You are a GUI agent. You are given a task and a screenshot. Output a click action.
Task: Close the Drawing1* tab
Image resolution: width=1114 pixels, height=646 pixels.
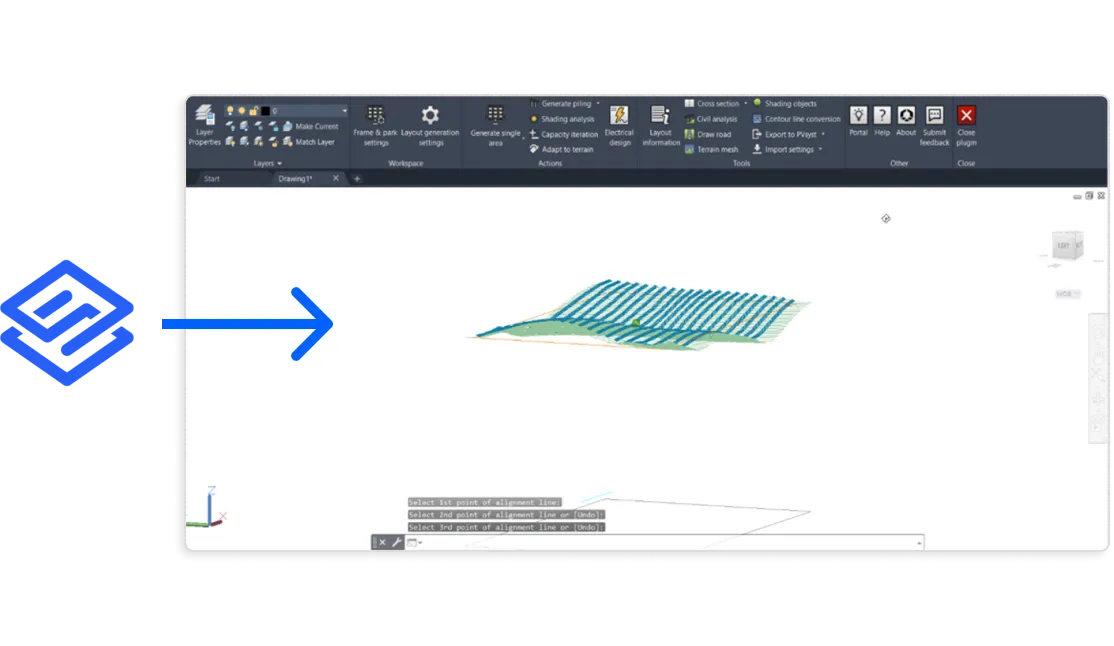point(336,178)
